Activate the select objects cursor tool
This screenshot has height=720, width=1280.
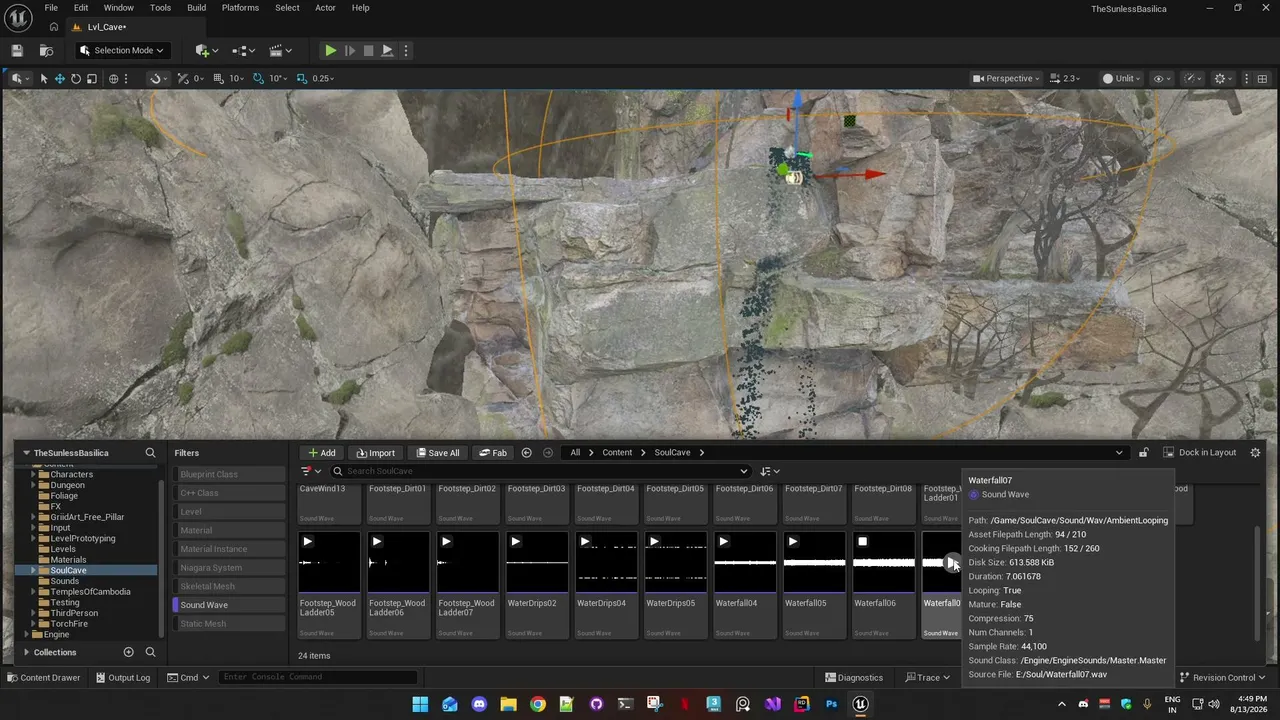click(x=44, y=78)
